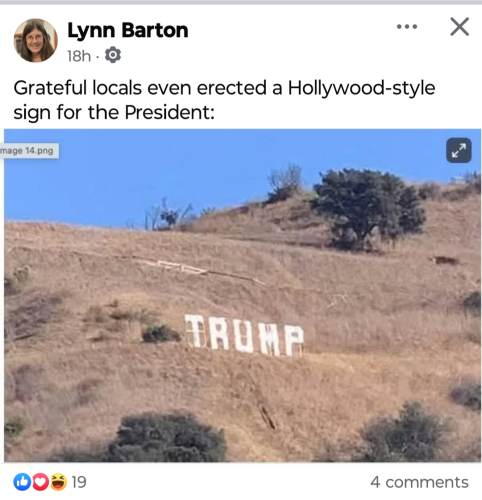Expand the photo with the fullscreen arrows icon
The width and height of the screenshot is (482, 500).
[459, 150]
